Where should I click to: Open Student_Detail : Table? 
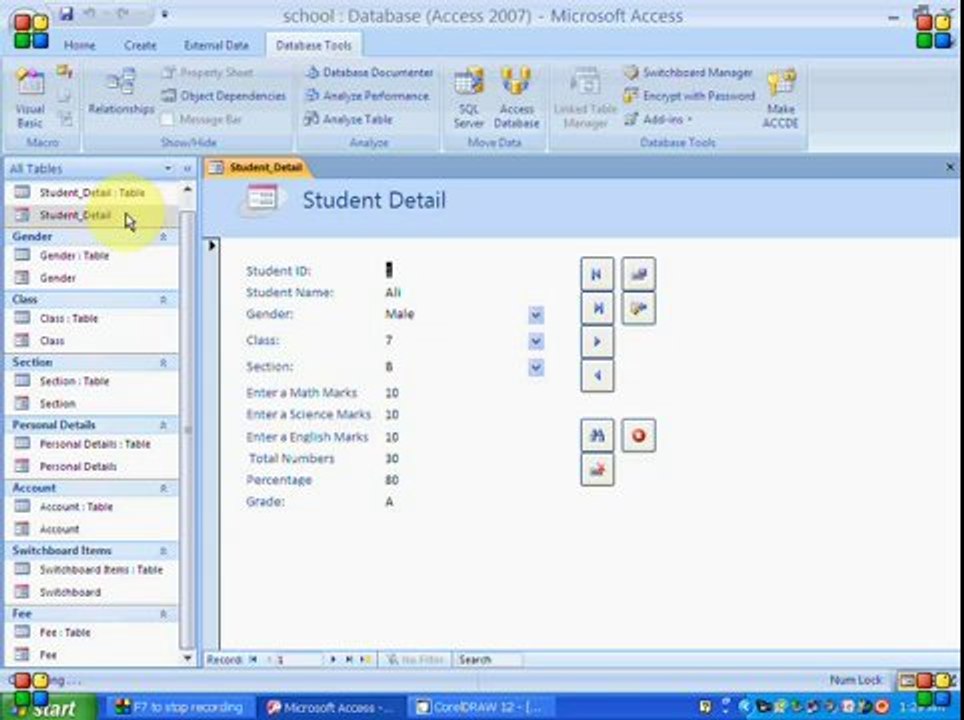pyautogui.click(x=92, y=193)
